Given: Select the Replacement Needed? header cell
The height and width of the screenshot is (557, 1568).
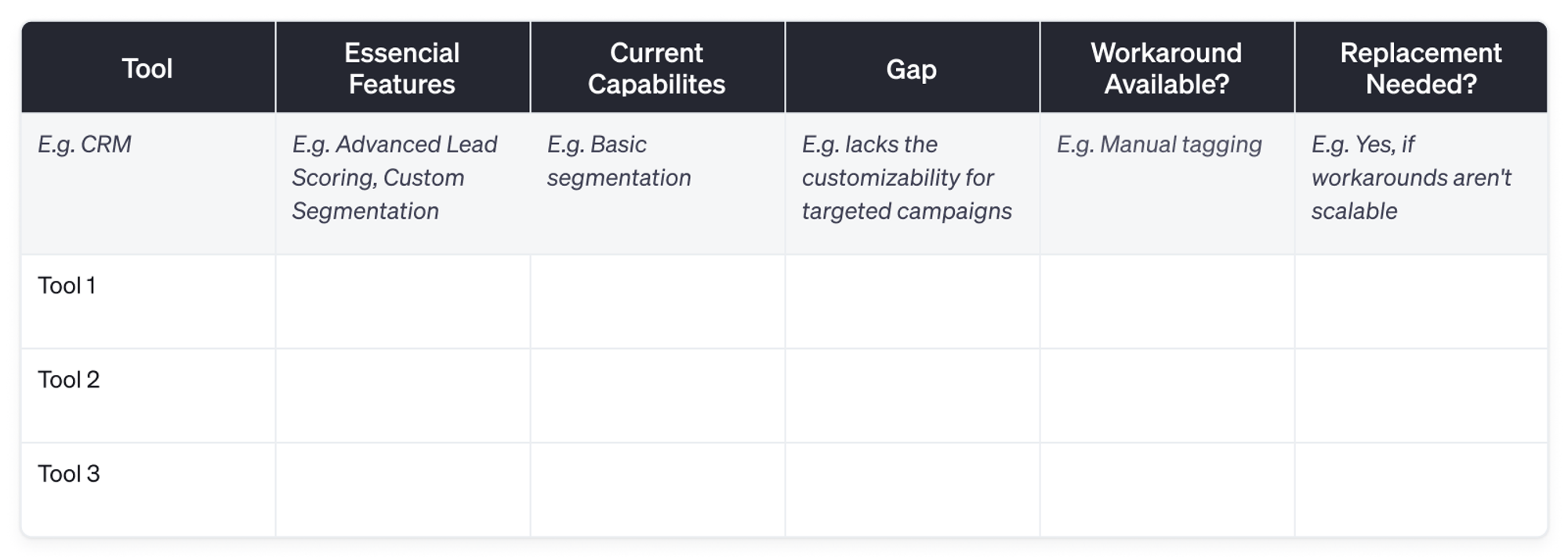Looking at the screenshot, I should [x=1421, y=68].
